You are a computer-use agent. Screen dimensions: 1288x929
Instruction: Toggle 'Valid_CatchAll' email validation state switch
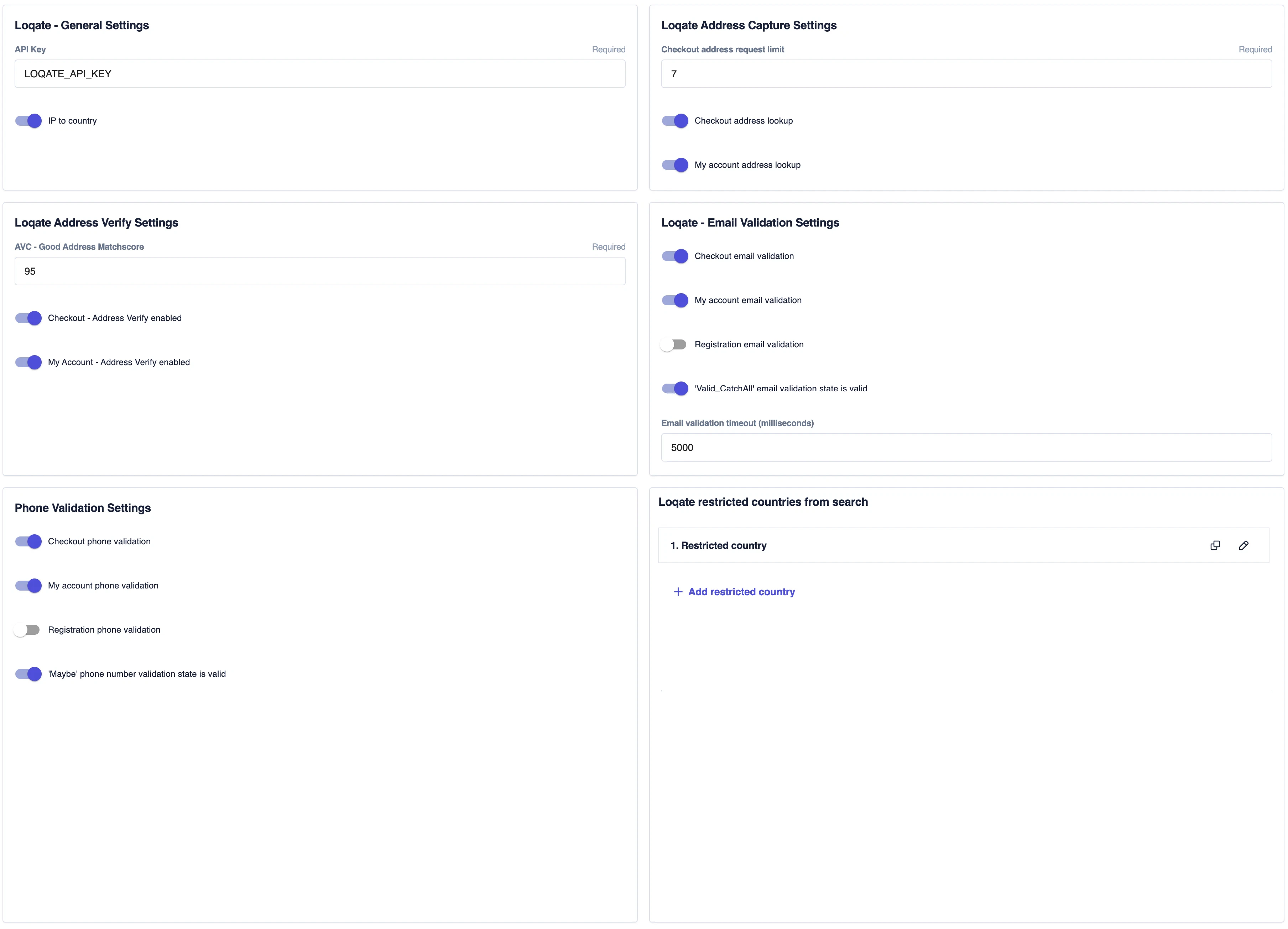pos(675,389)
